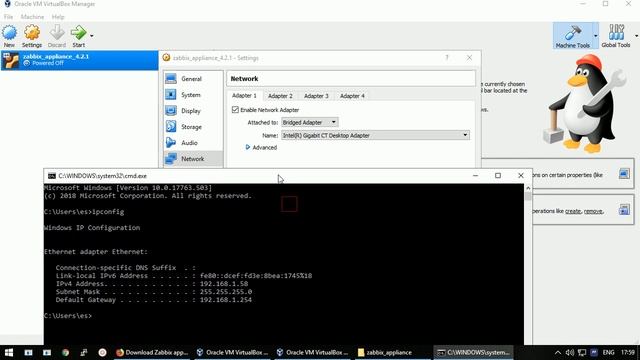Open the Attached to dropdown
Image resolution: width=640 pixels, height=360 pixels.
[309, 122]
